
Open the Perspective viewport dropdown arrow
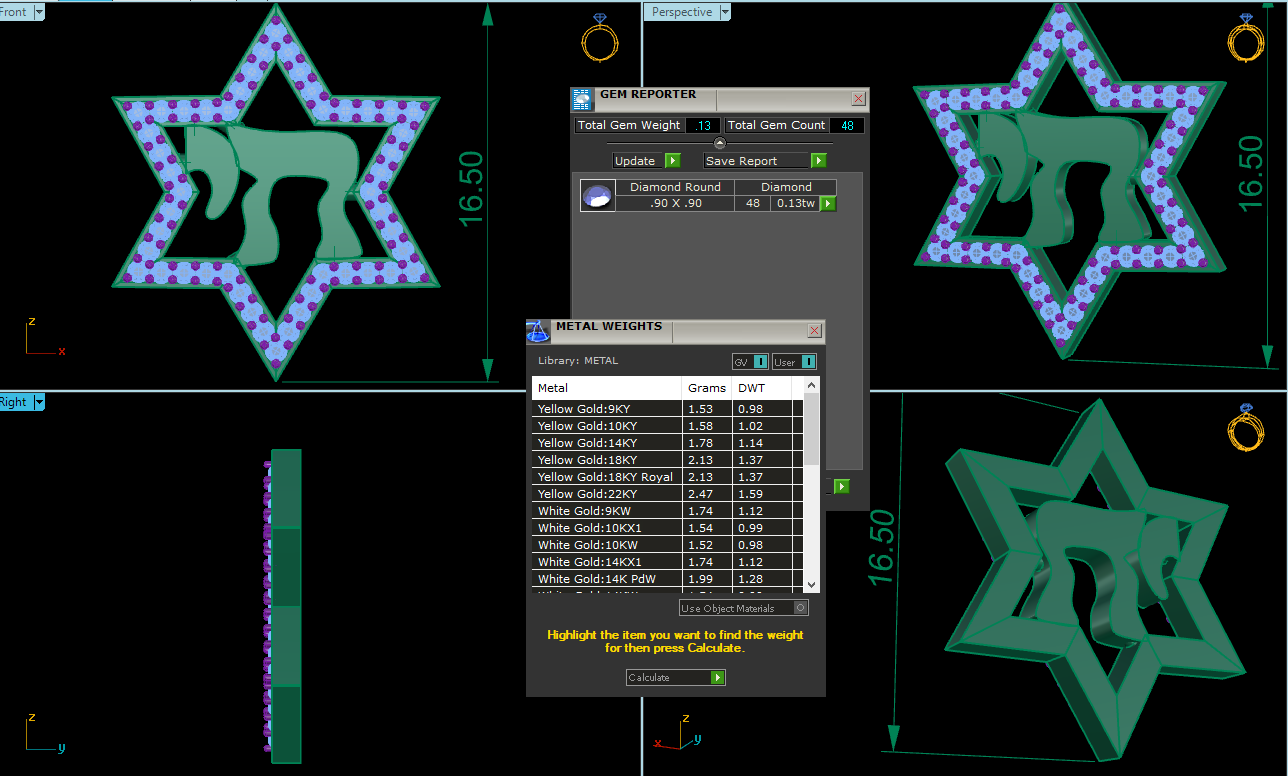pyautogui.click(x=725, y=12)
